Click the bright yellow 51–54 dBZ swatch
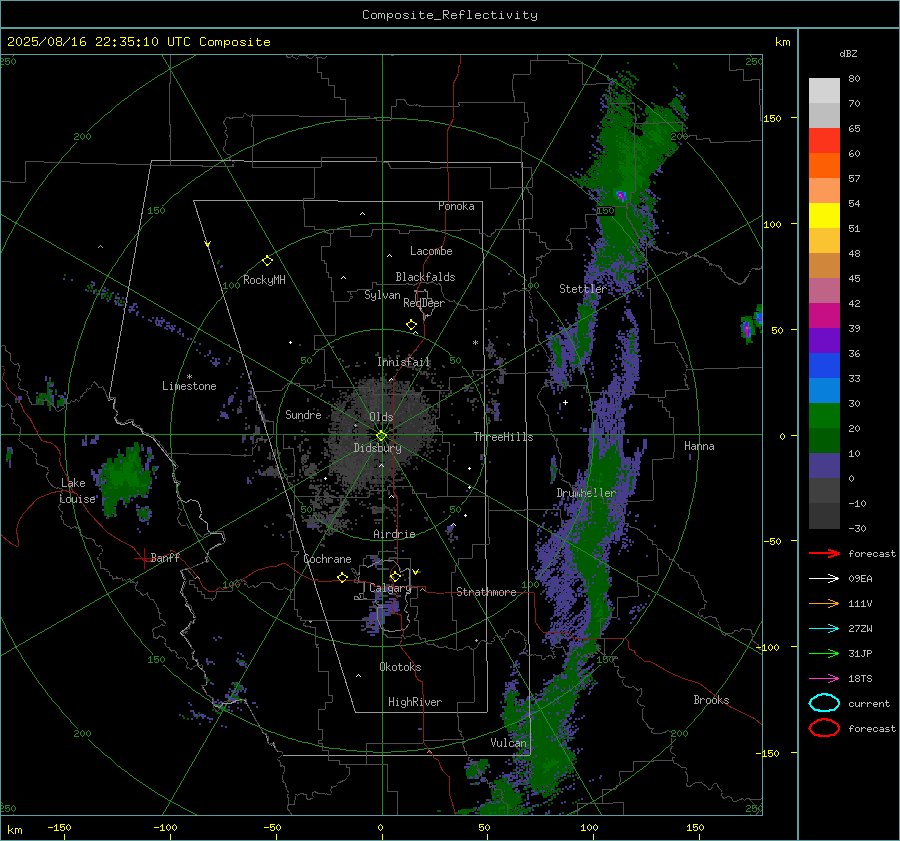Screen dimensions: 900x841 coord(824,216)
